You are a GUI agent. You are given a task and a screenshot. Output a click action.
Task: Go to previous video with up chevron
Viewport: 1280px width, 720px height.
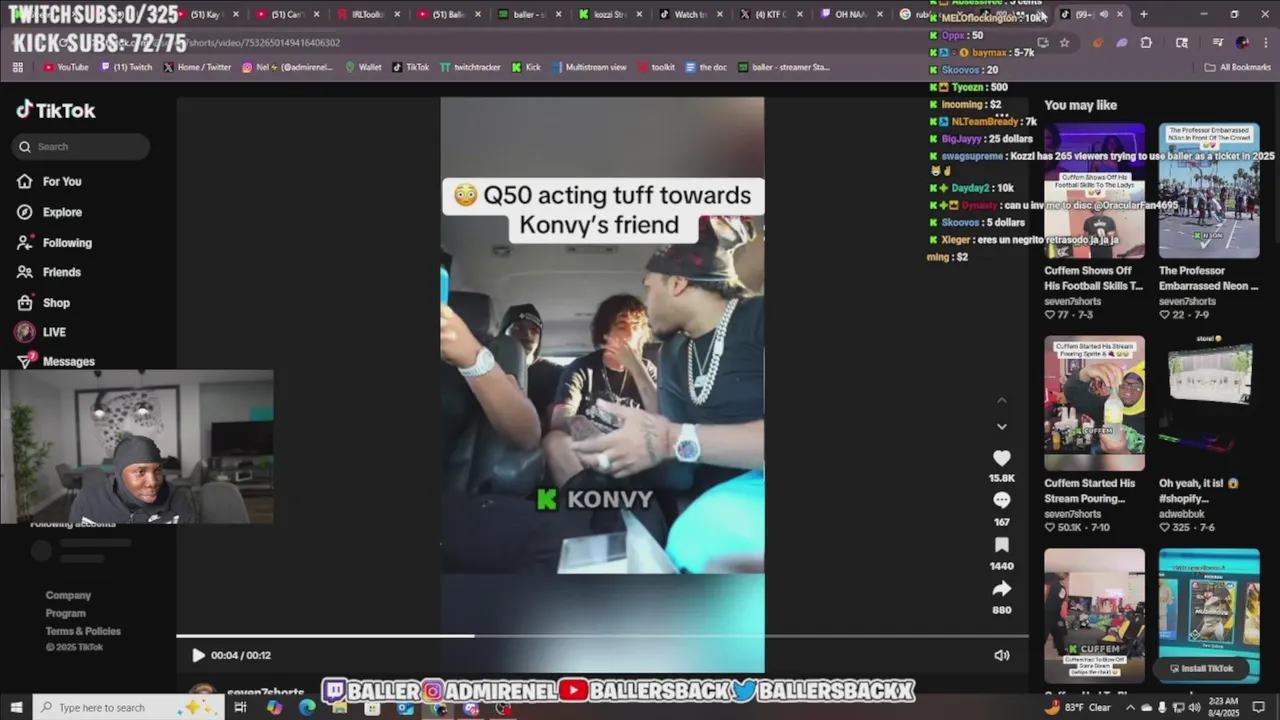point(1001,400)
